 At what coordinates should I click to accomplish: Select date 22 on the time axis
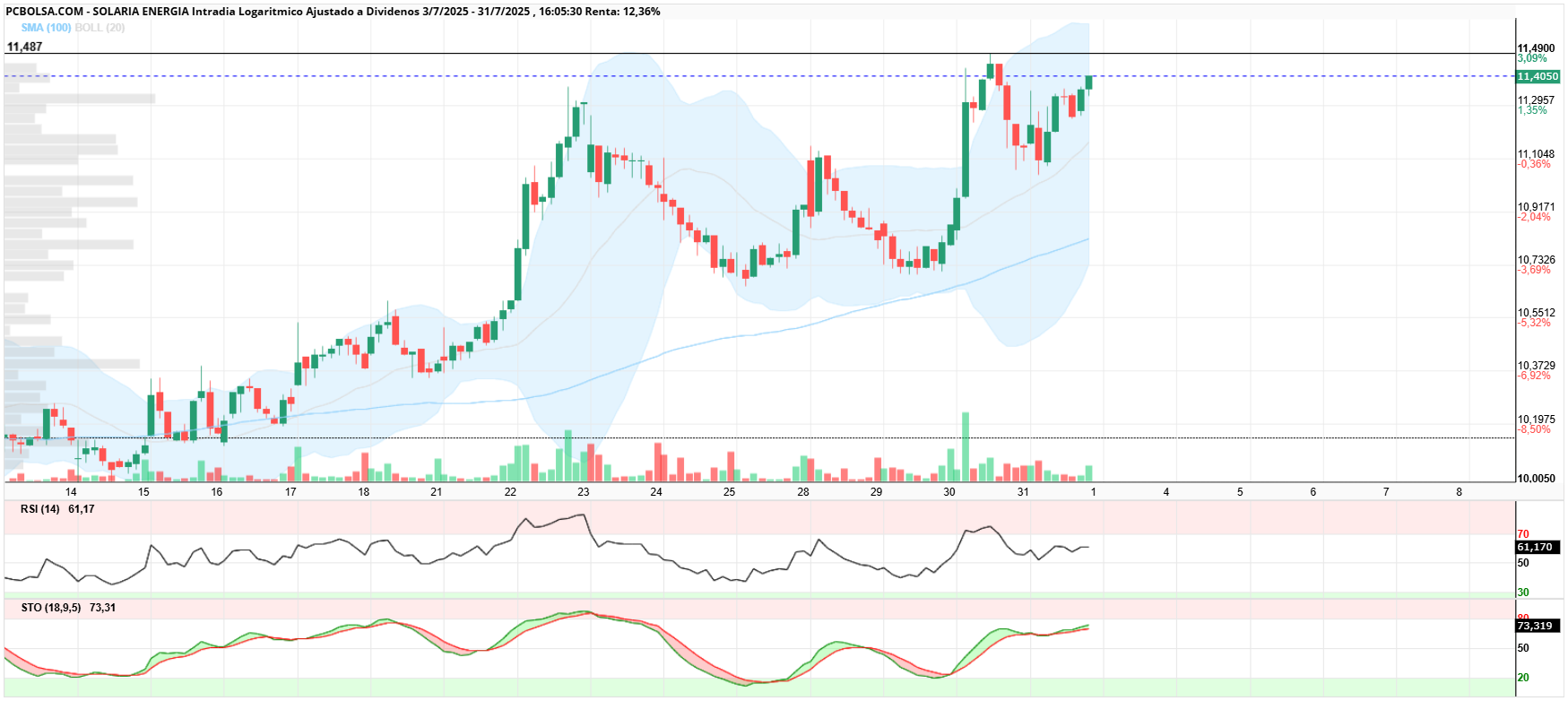pos(510,491)
